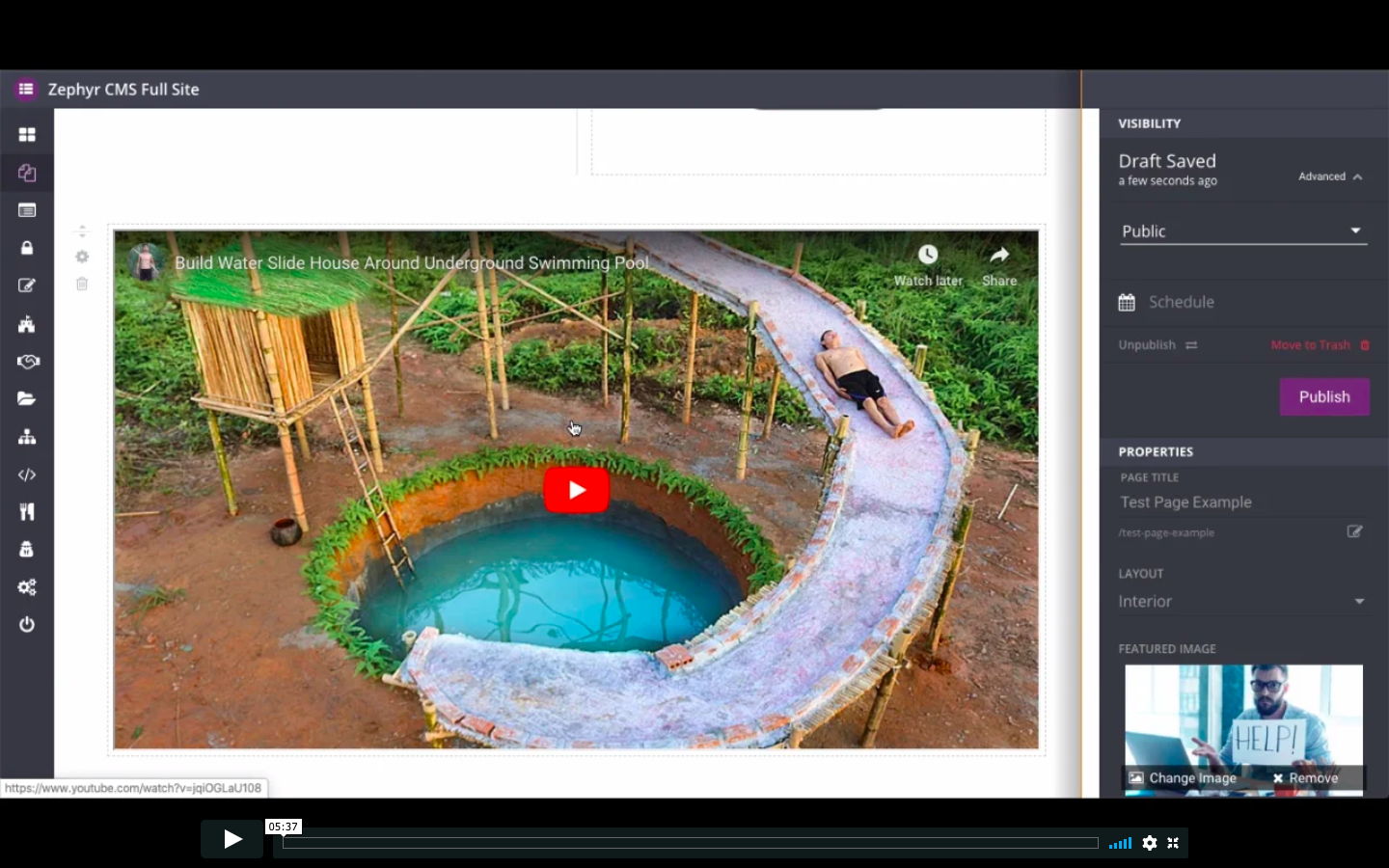Screen dimensions: 1389x868
Task: Select the pages icon in sidebar
Action: pos(27,173)
